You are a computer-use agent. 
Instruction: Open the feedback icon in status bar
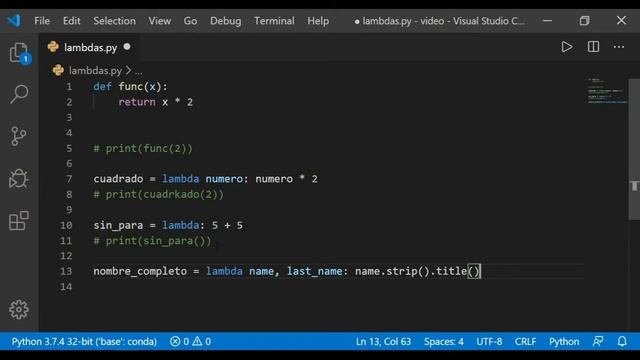(598, 341)
